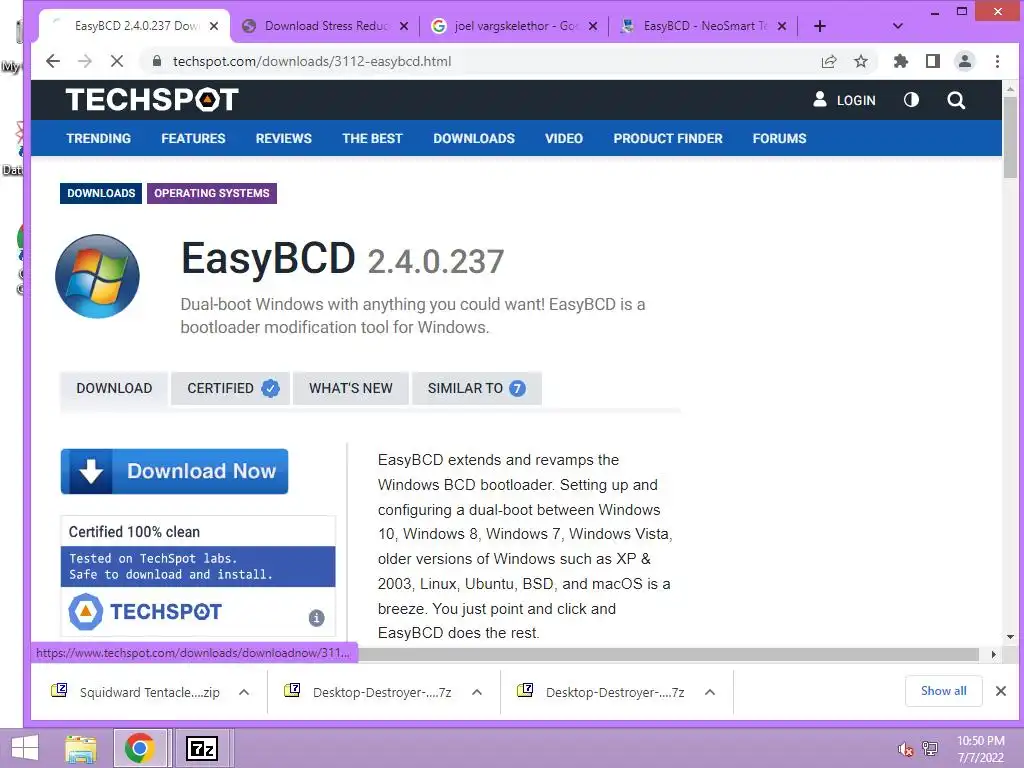Viewport: 1024px width, 768px height.
Task: Open Chrome extensions puzzle icon
Action: point(901,61)
